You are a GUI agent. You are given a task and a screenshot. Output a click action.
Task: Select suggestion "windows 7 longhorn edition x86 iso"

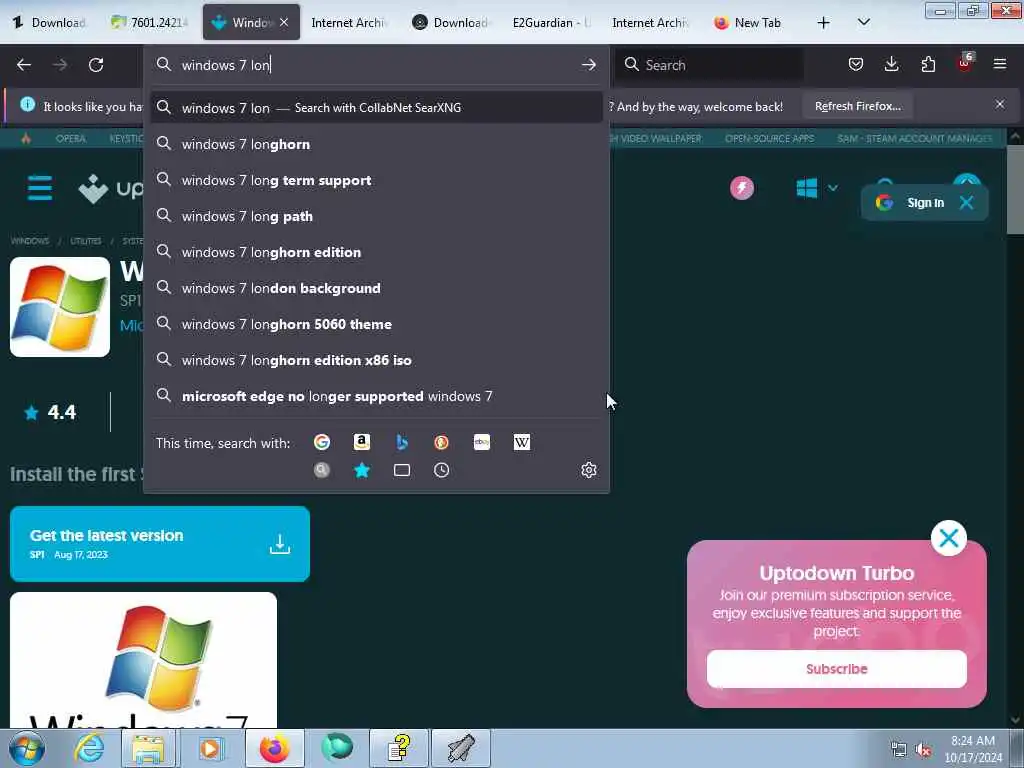pyautogui.click(x=376, y=359)
